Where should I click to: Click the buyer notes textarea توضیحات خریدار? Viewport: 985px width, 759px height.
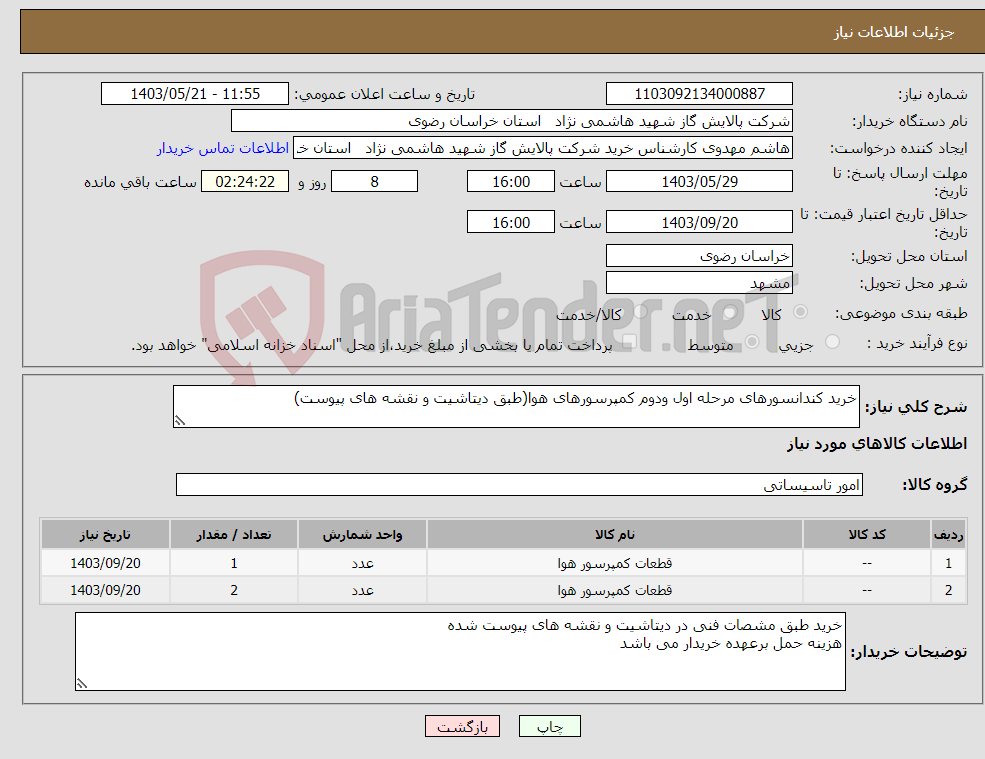[460, 652]
